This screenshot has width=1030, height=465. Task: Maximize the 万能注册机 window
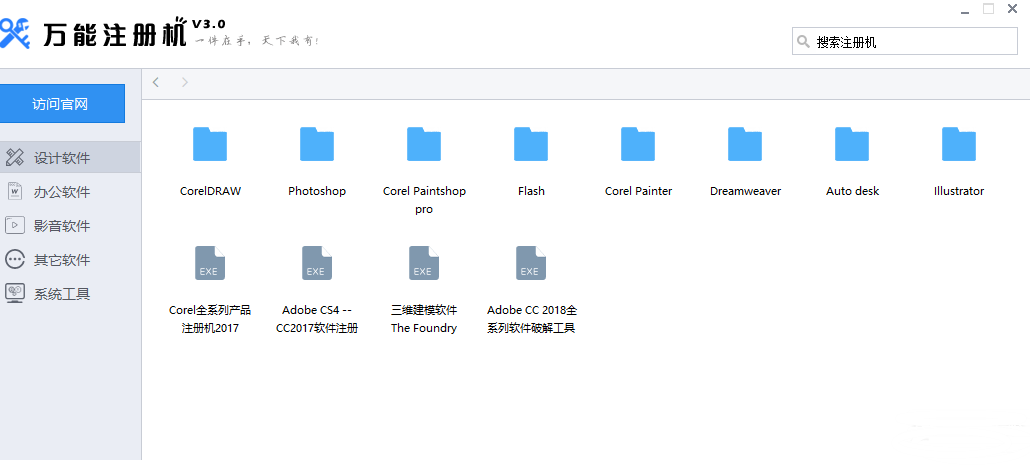988,9
